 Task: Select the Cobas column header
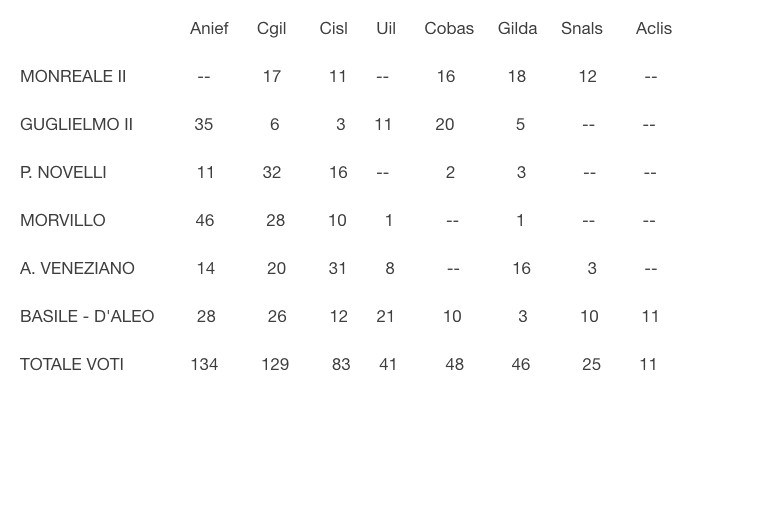[x=449, y=28]
